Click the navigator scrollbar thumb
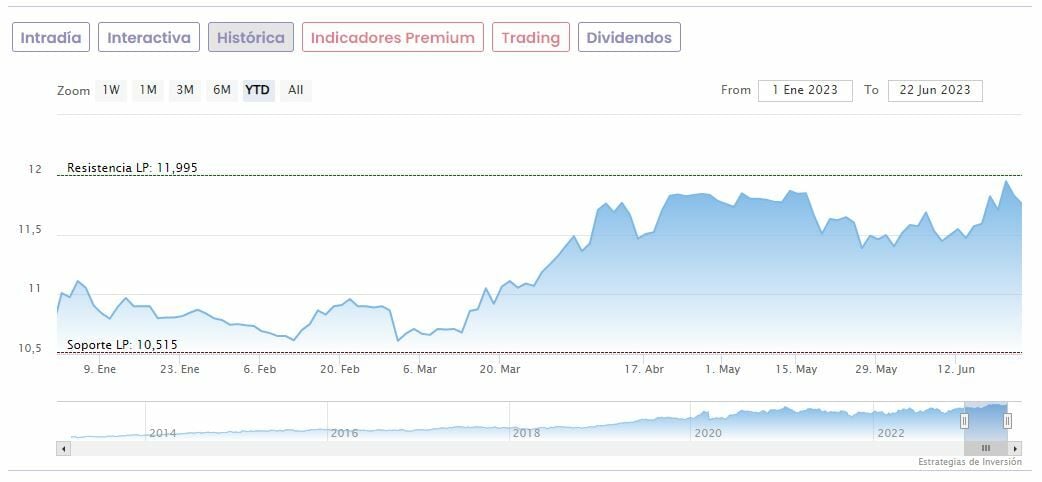This screenshot has width=1042, height=482. click(x=986, y=448)
